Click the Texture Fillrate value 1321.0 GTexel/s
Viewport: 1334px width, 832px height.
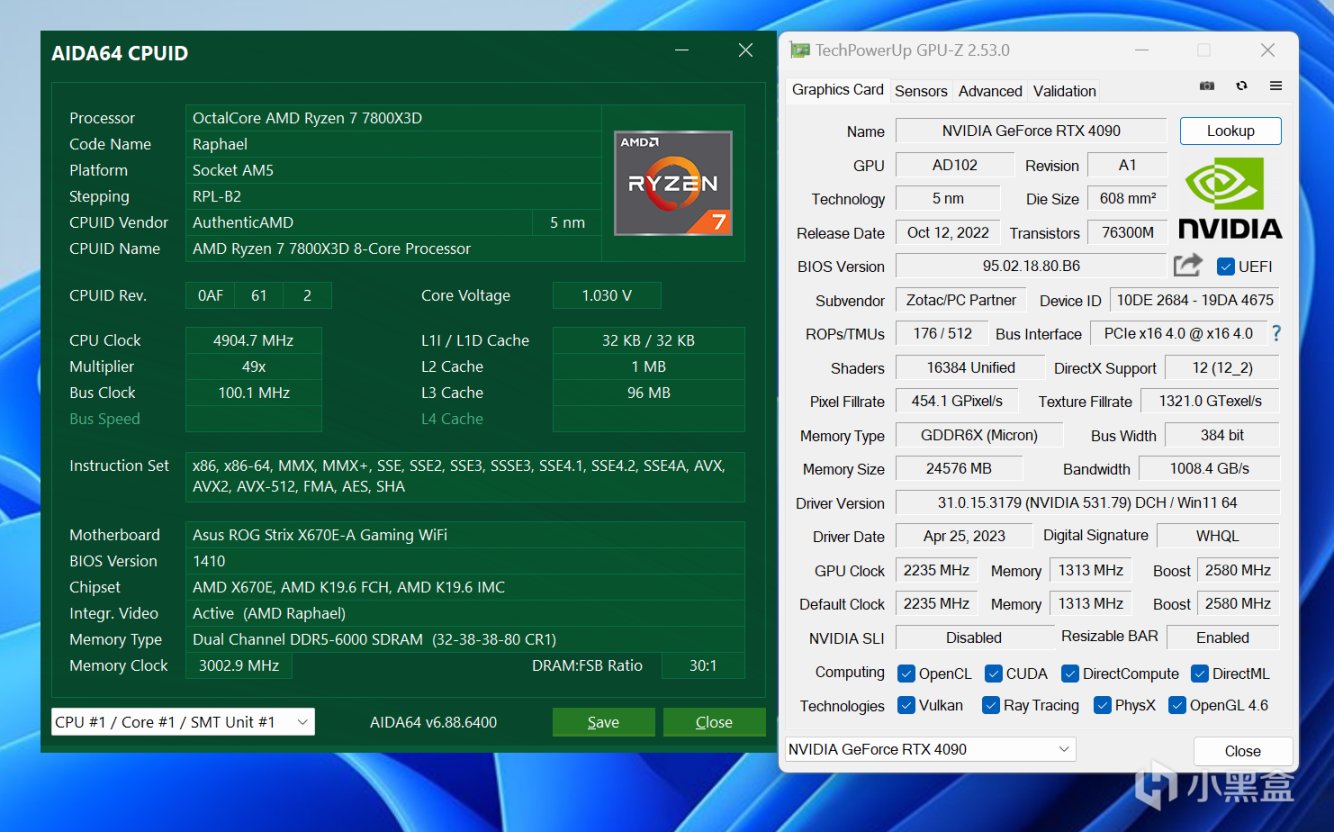point(1210,401)
